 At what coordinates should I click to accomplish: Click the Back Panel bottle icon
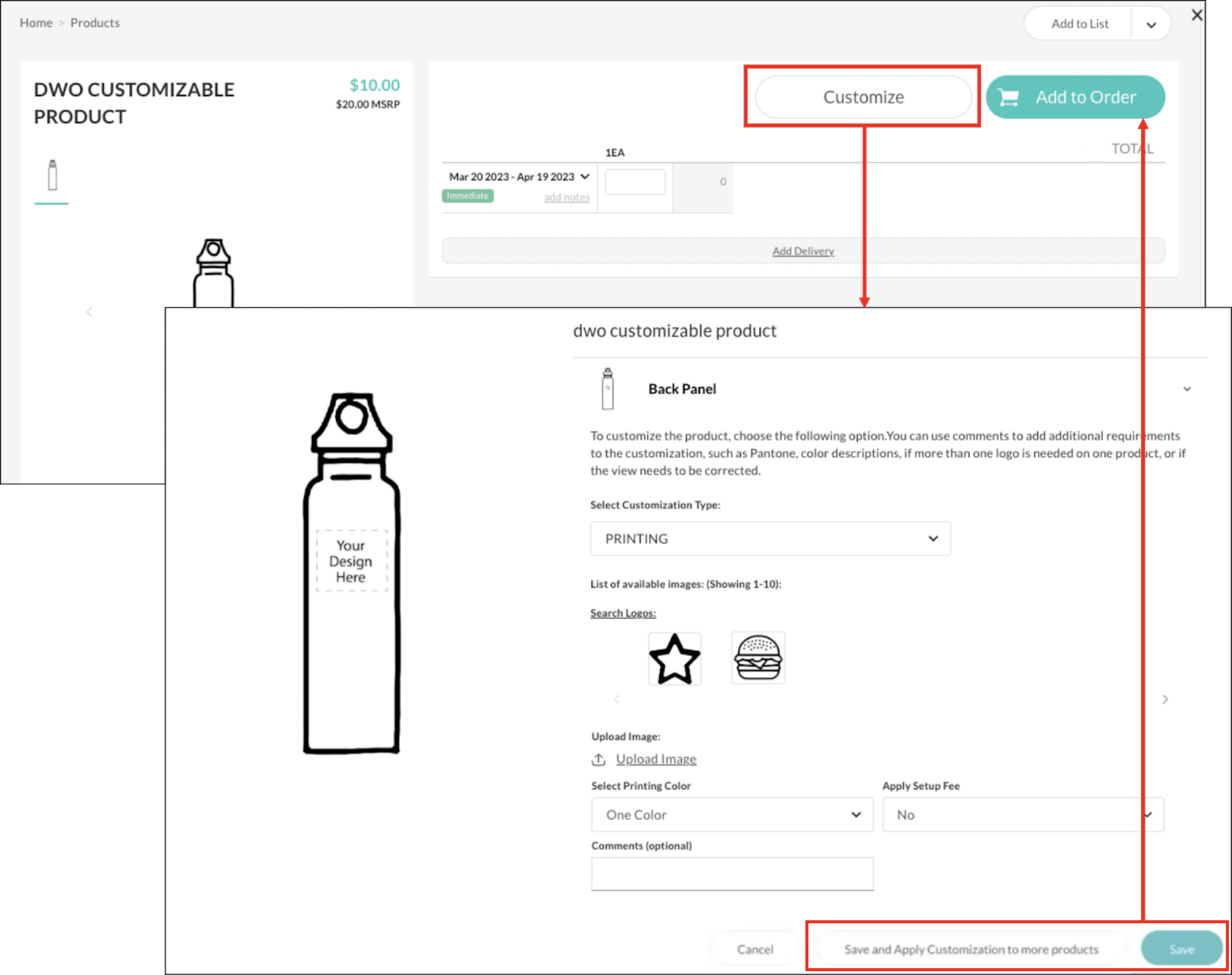click(x=607, y=389)
